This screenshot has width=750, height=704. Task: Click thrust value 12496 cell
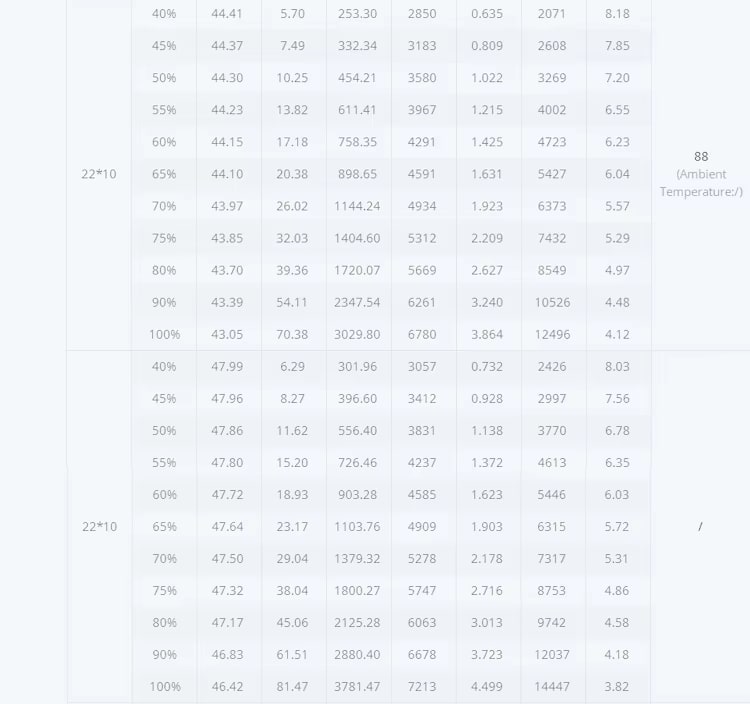[552, 334]
